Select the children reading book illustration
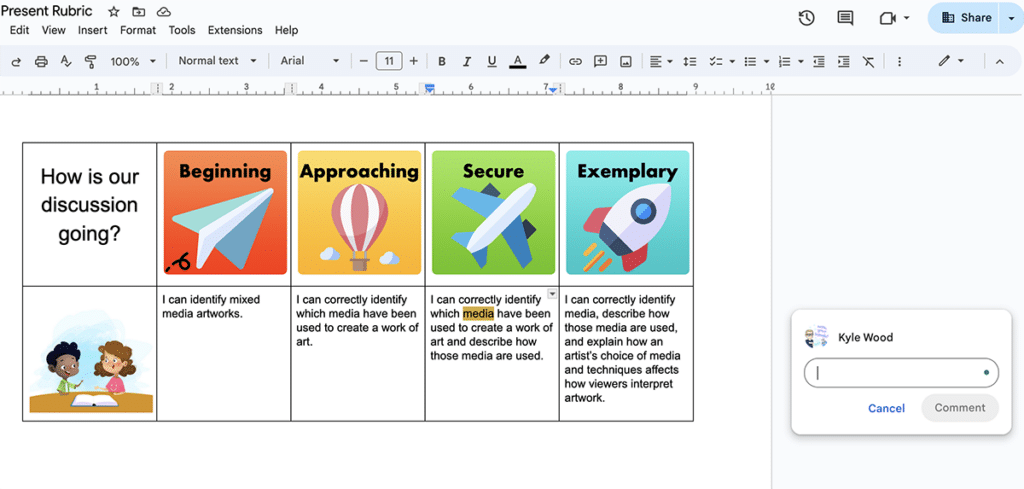The width and height of the screenshot is (1024, 489). (90, 363)
